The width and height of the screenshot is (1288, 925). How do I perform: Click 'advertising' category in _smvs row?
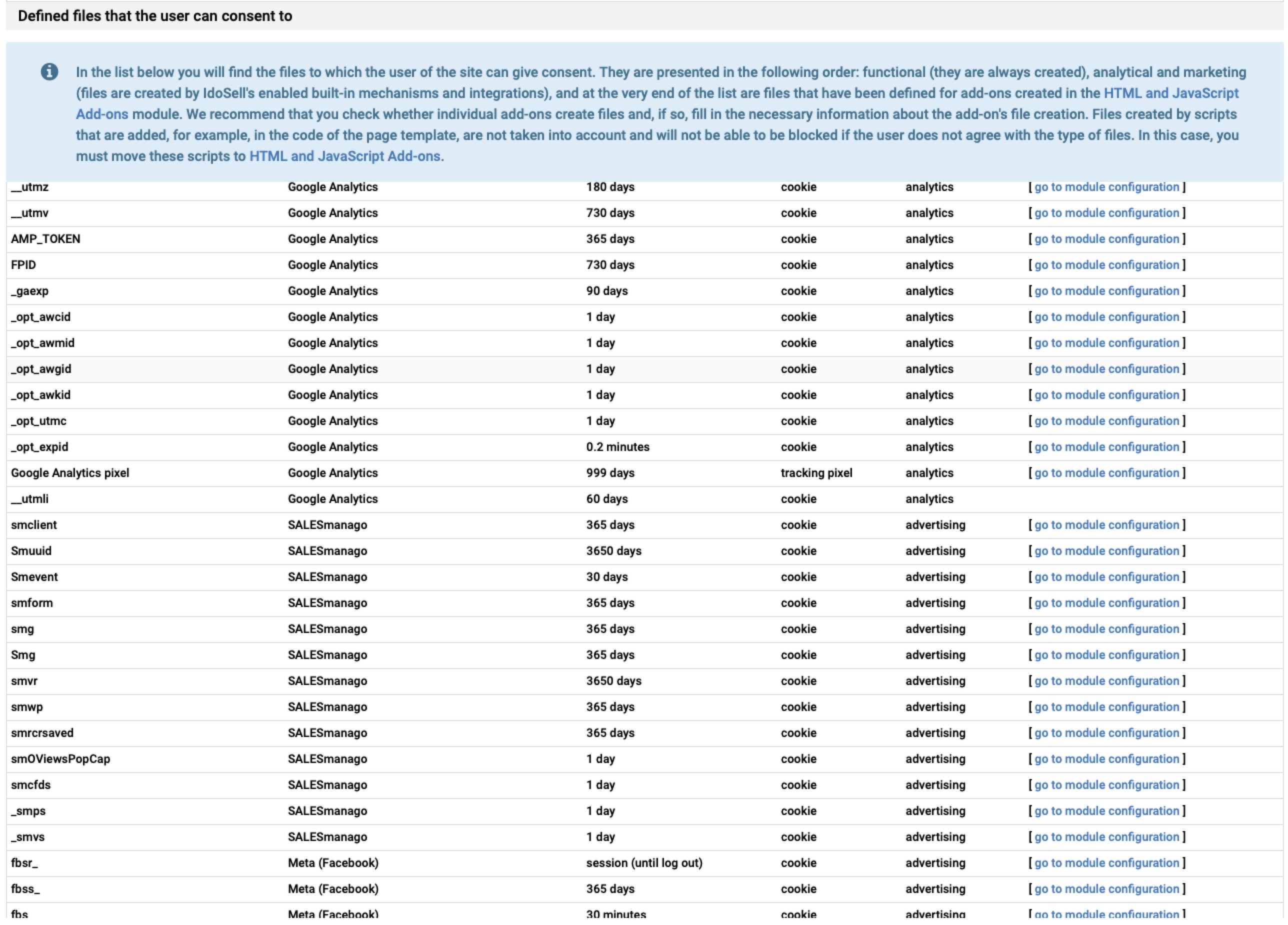click(935, 837)
